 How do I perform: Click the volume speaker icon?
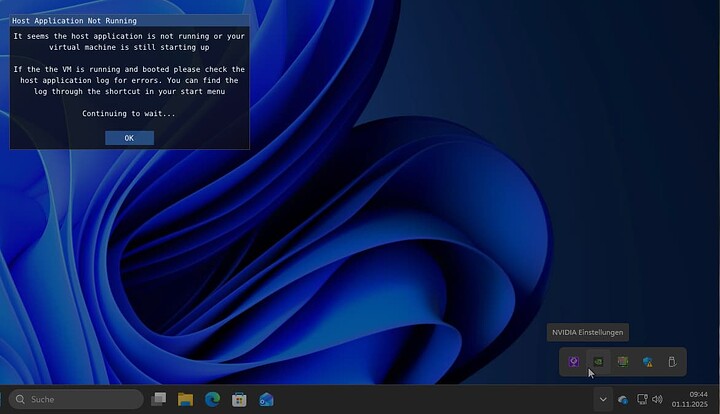click(x=657, y=399)
